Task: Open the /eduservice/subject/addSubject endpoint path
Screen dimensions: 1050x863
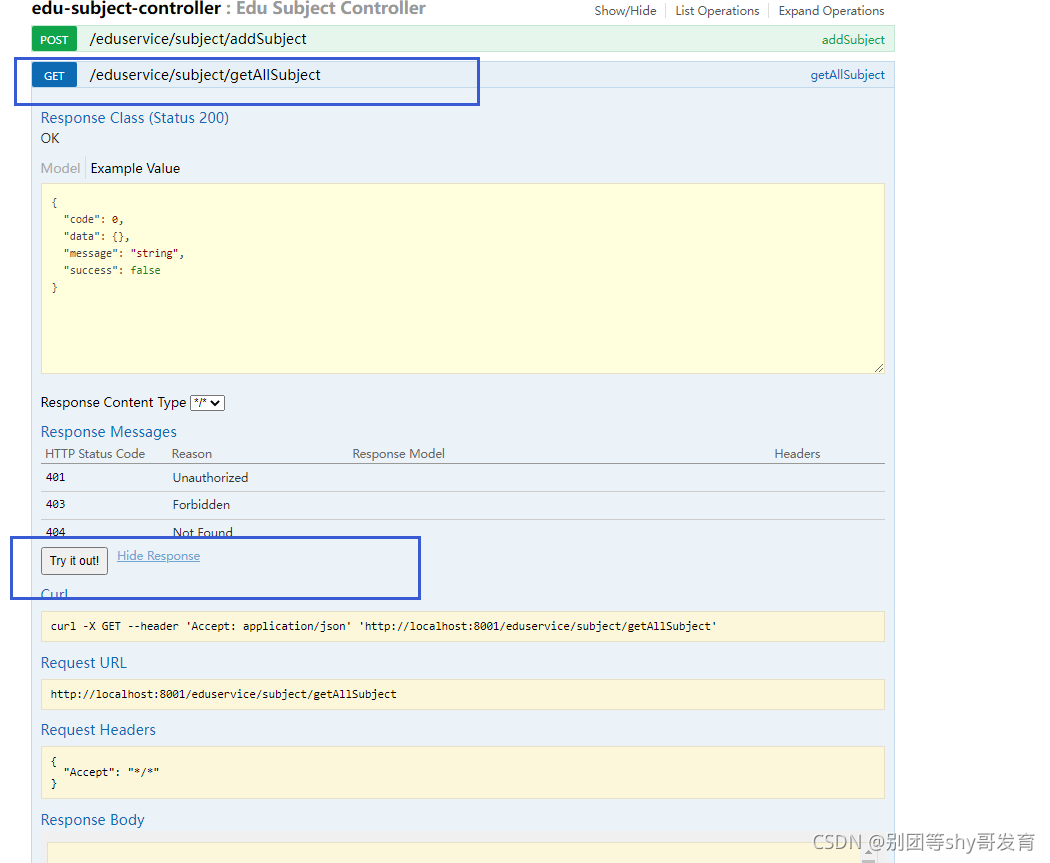Action: [x=198, y=39]
